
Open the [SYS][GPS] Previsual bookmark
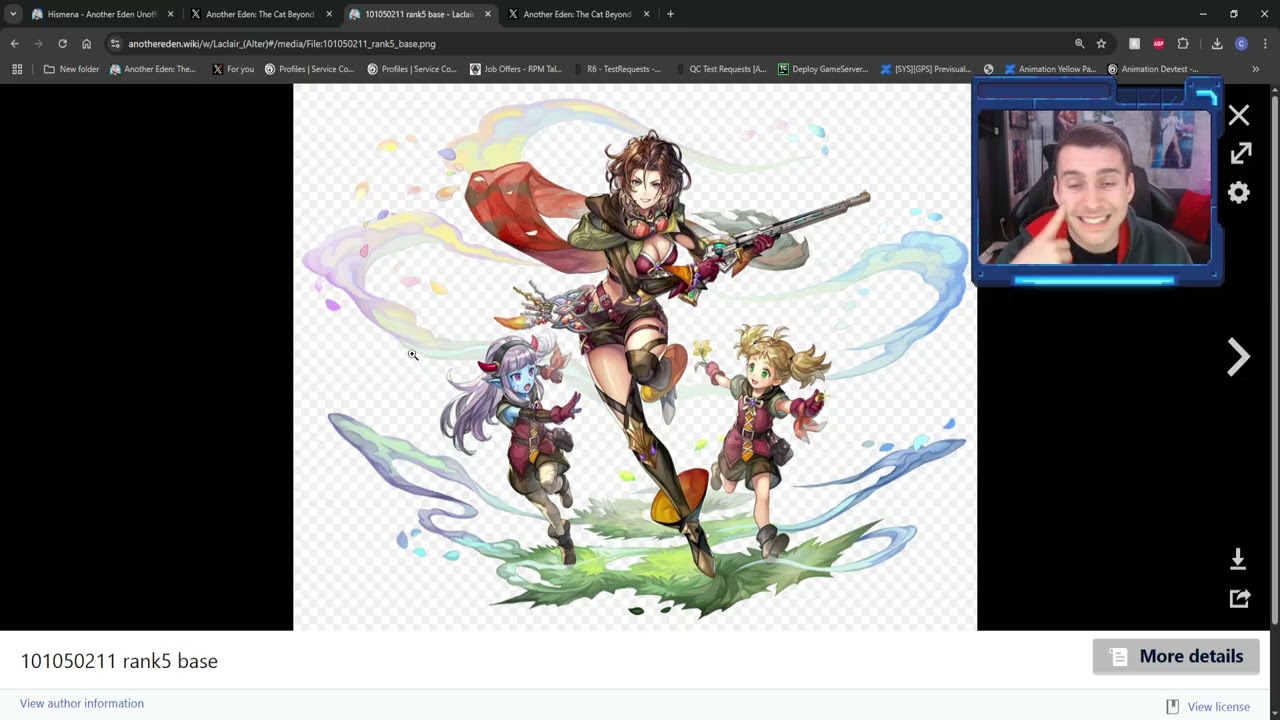tap(926, 69)
